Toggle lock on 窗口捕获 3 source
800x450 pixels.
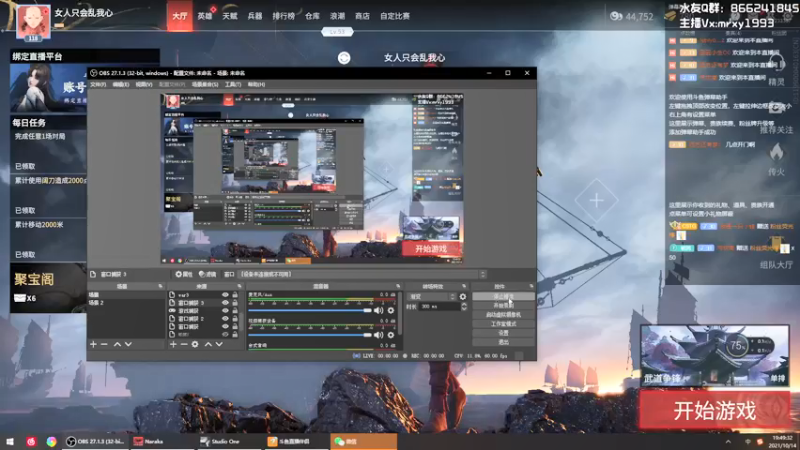click(235, 303)
